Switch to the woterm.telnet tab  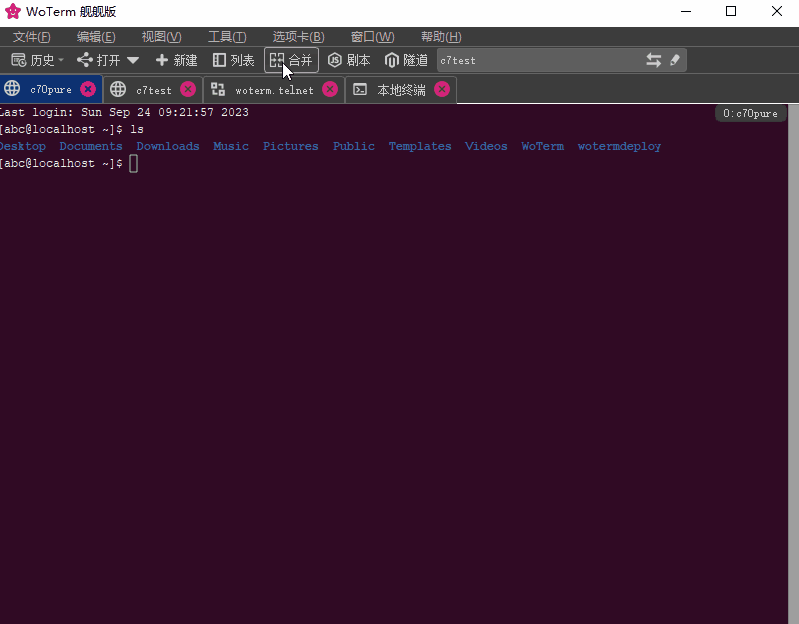click(274, 90)
